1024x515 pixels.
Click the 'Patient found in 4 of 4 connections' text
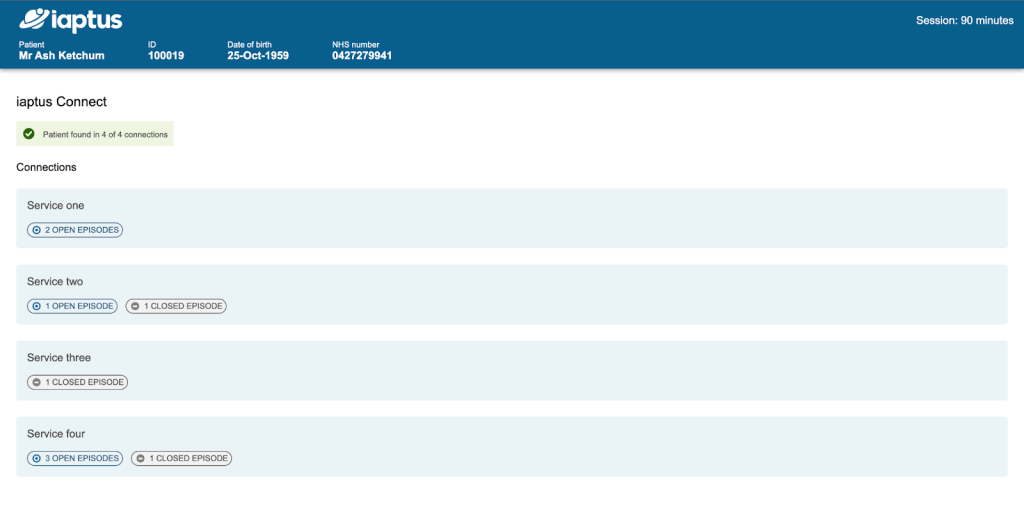(105, 134)
